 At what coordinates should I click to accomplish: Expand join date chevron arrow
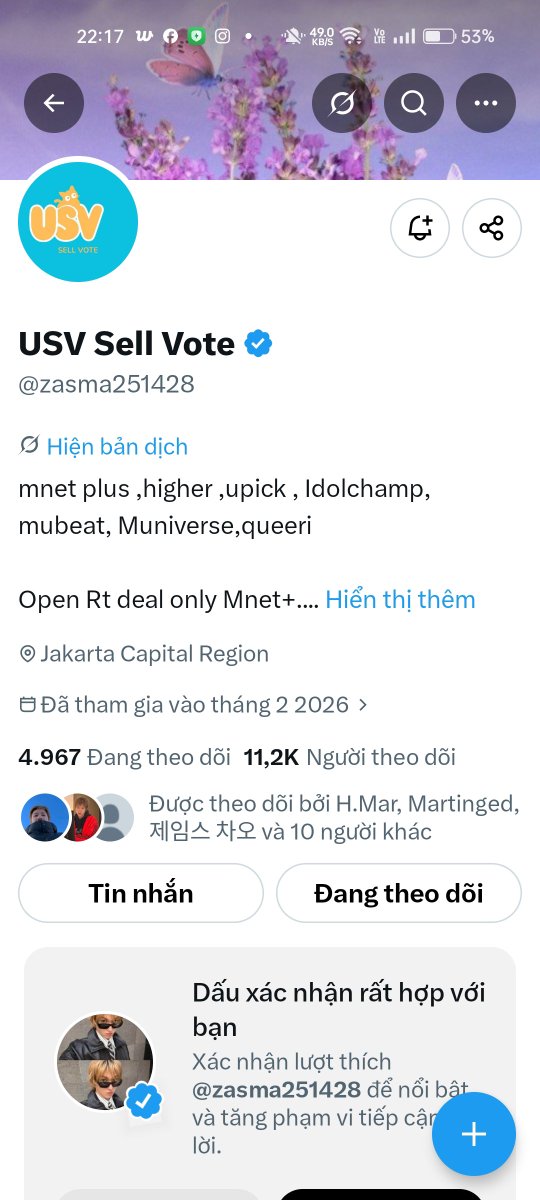(363, 705)
